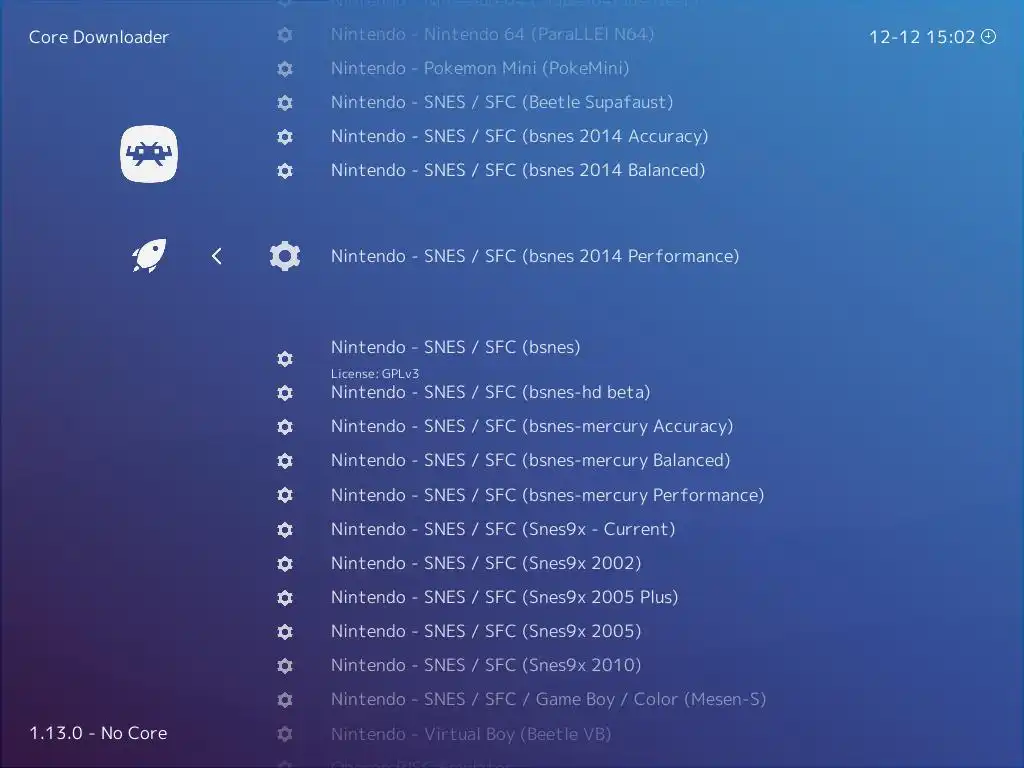Viewport: 1024px width, 768px height.
Task: Select the Snes9x 2010 core
Action: click(x=486, y=665)
